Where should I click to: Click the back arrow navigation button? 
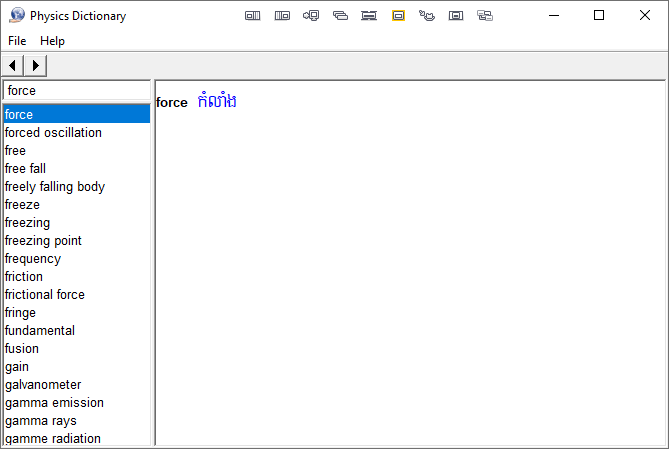point(13,66)
